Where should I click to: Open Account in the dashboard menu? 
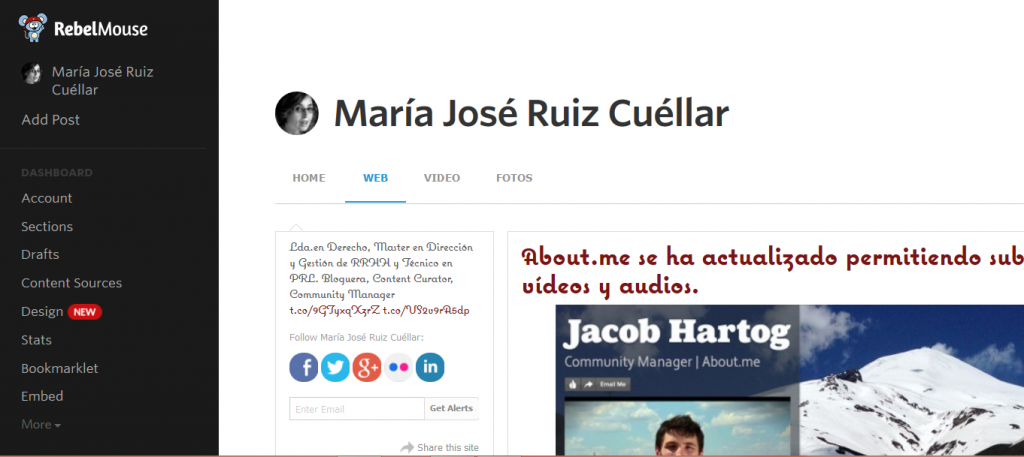point(46,198)
